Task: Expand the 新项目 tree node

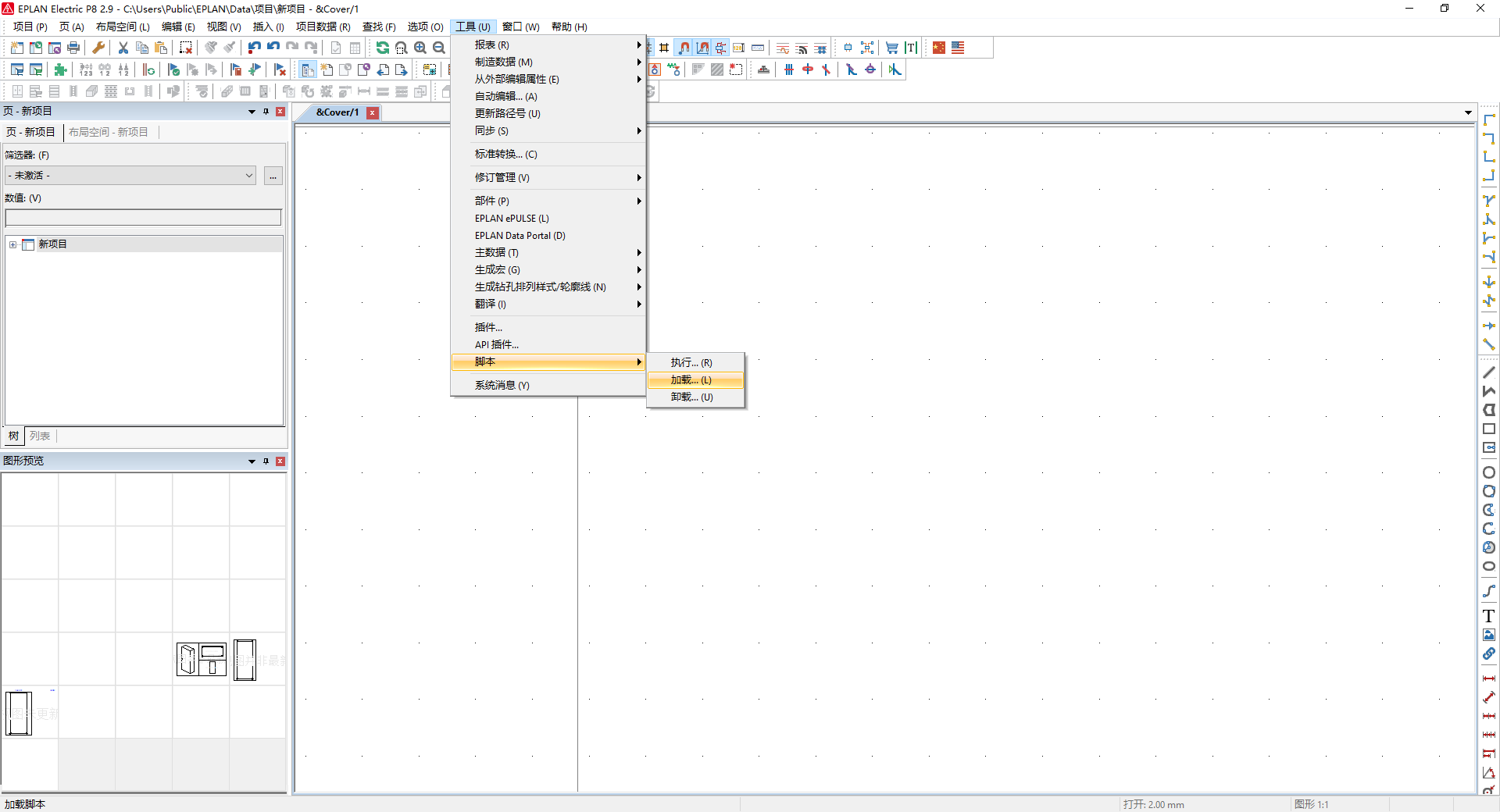Action: click(x=12, y=244)
